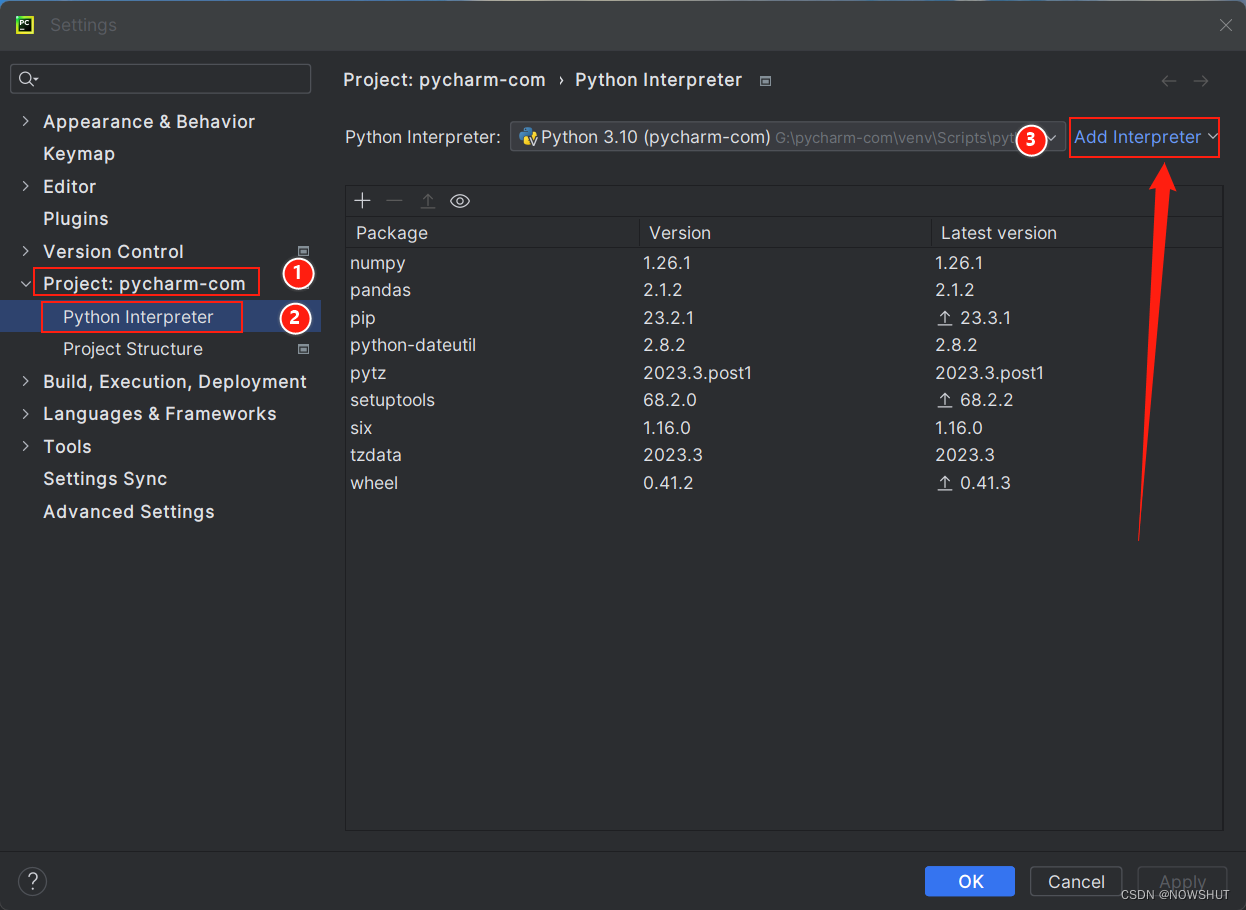This screenshot has height=910, width=1246.
Task: Click Version Control label
Action: (113, 252)
